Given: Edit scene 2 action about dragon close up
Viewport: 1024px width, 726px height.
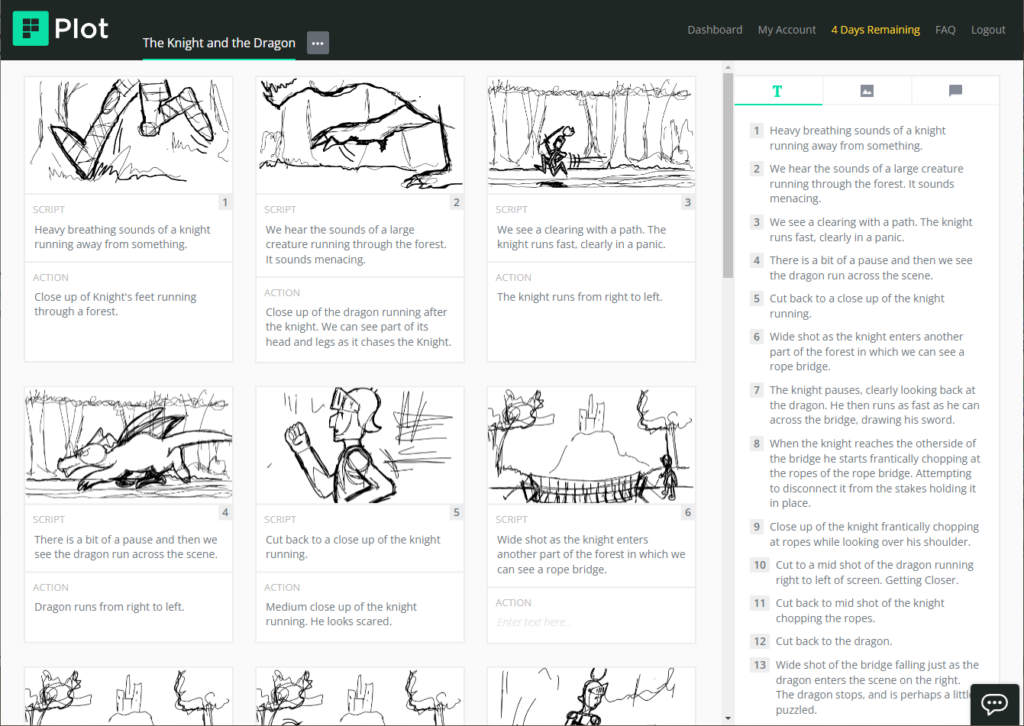Looking at the screenshot, I should coord(360,326).
